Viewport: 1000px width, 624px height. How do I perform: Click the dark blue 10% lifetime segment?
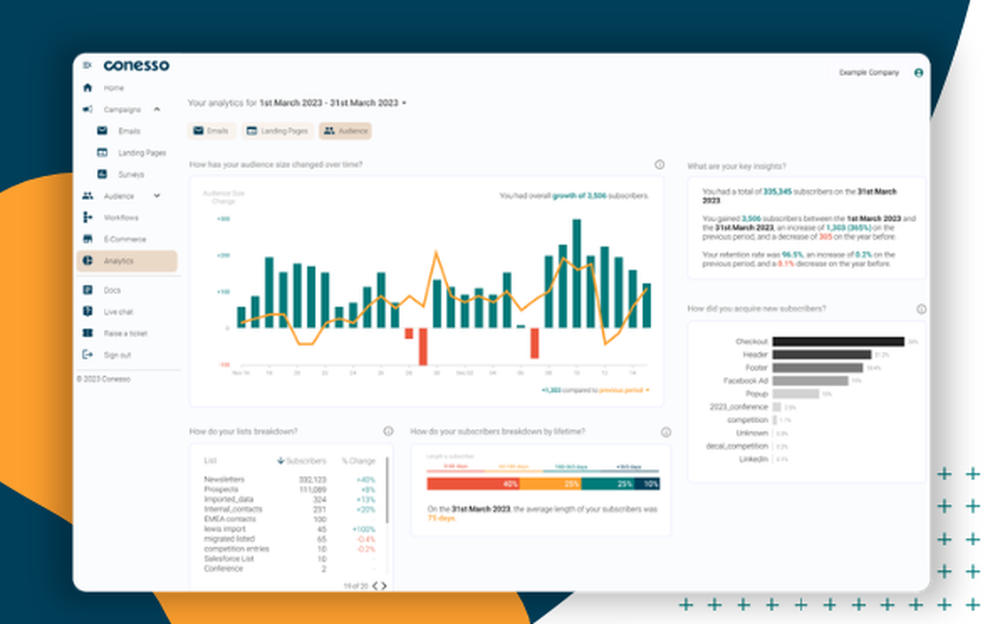point(647,484)
